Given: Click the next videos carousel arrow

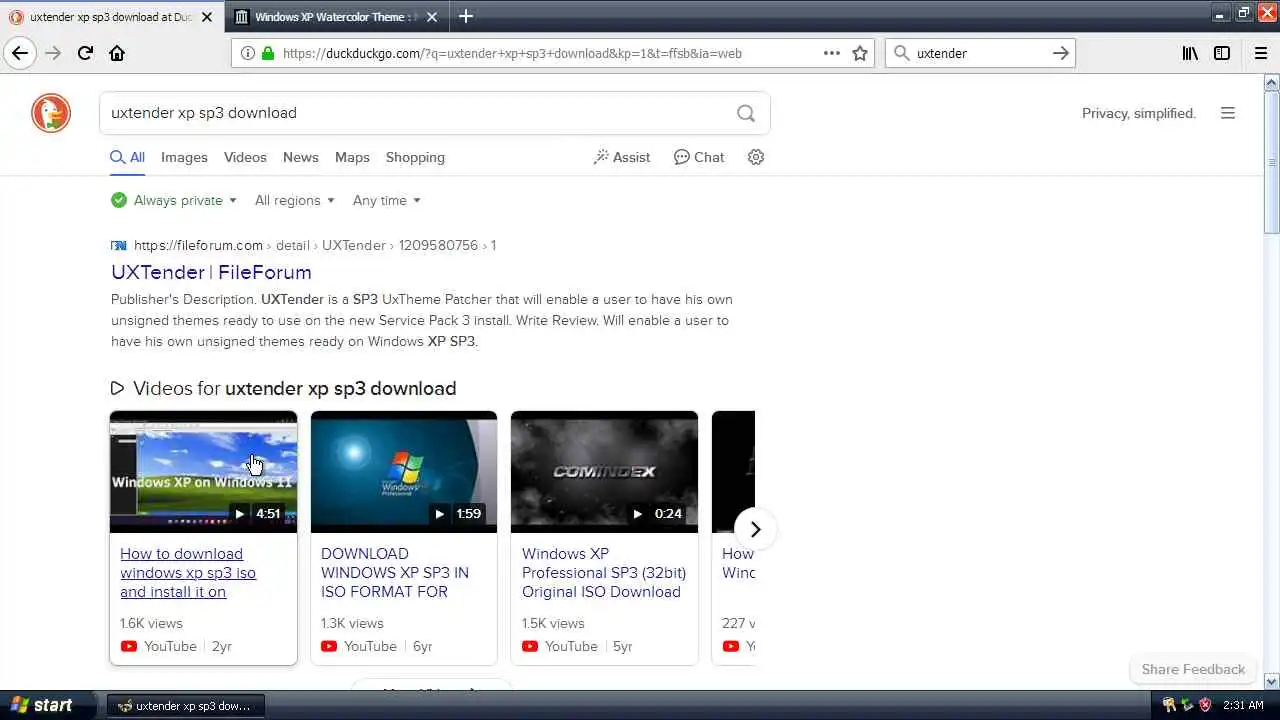Looking at the screenshot, I should [755, 529].
